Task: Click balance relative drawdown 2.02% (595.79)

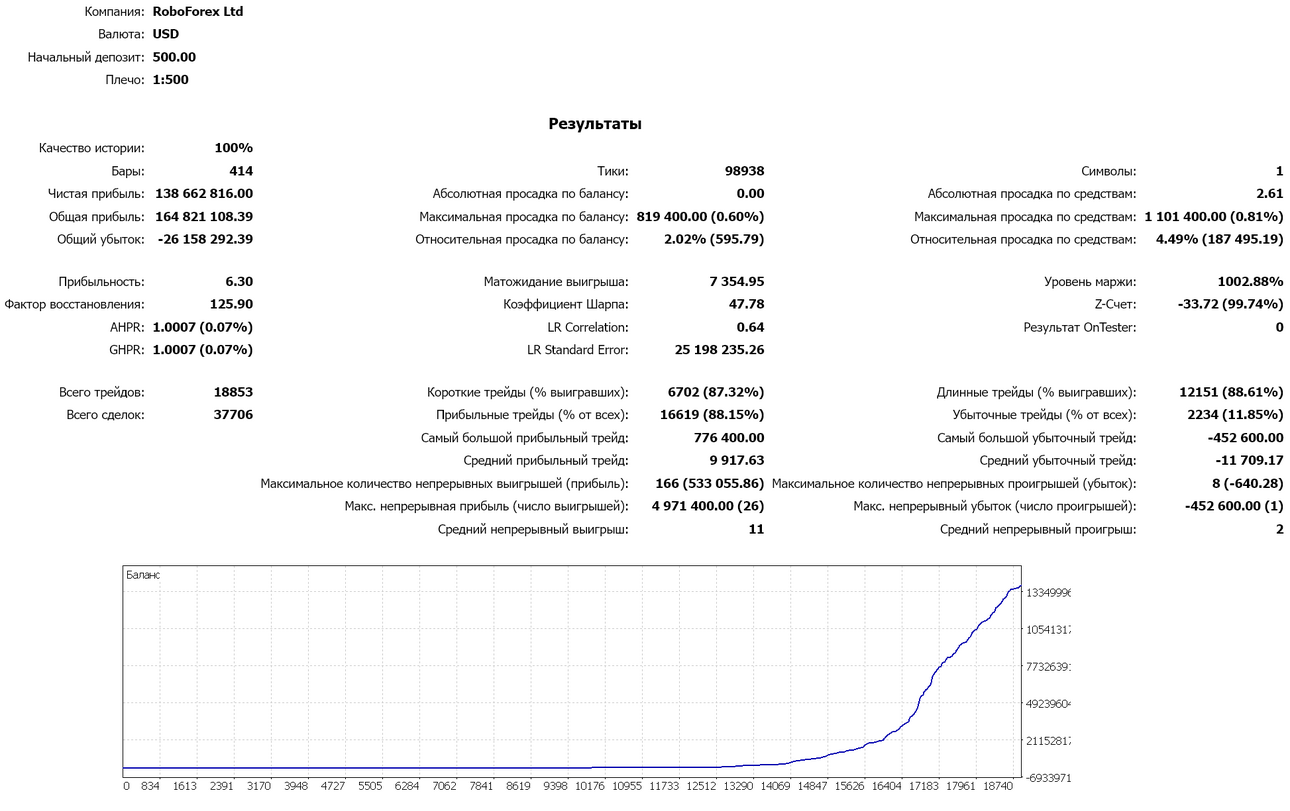Action: click(714, 239)
